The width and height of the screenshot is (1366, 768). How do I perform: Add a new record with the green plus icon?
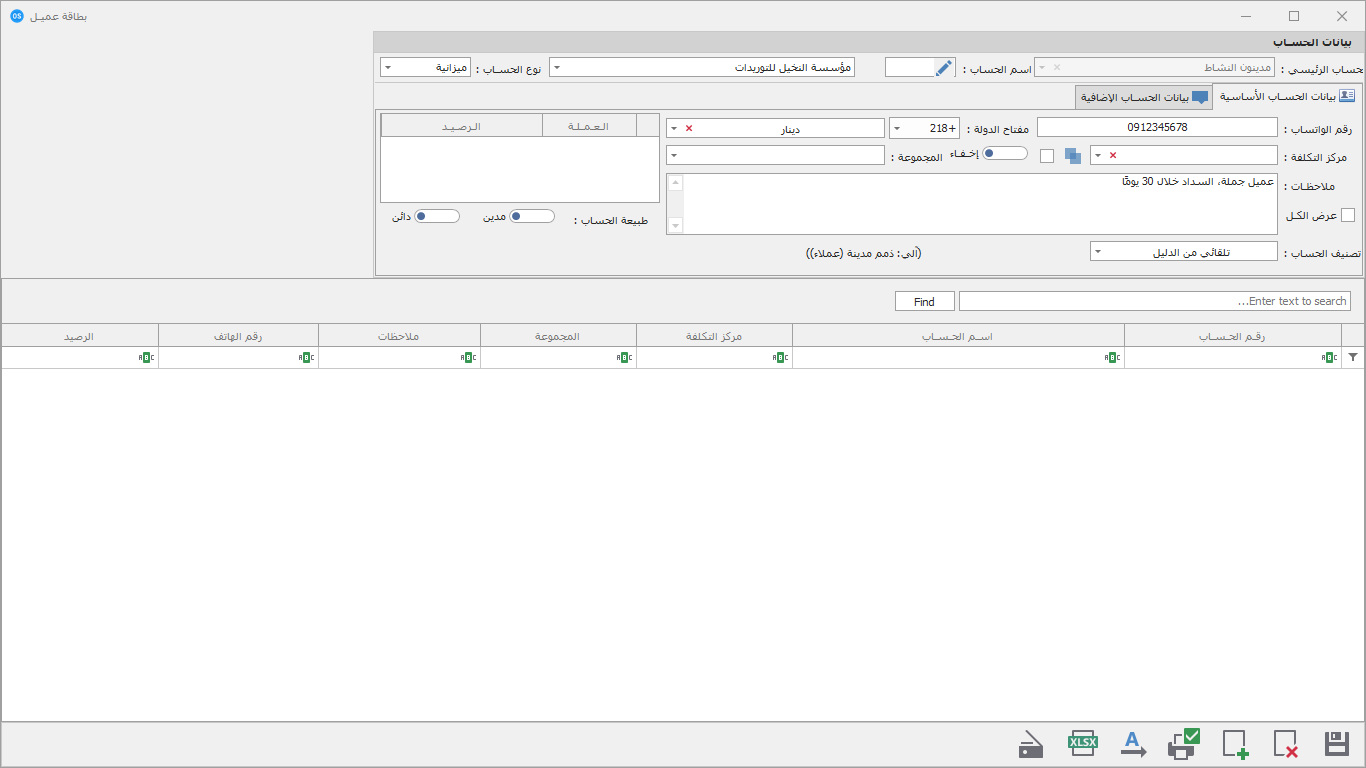(x=1235, y=744)
